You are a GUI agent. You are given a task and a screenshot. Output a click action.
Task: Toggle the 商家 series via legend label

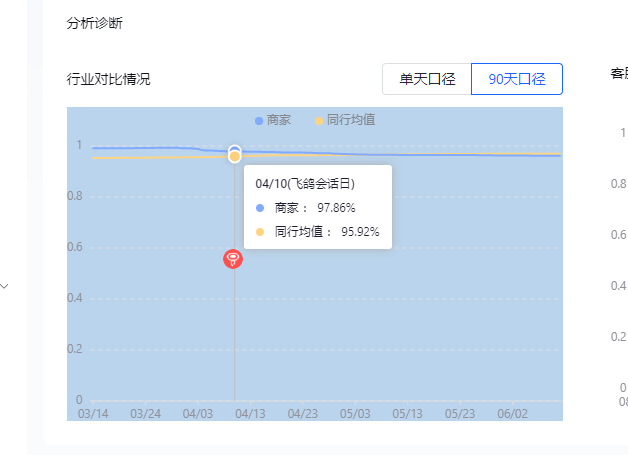tap(279, 120)
